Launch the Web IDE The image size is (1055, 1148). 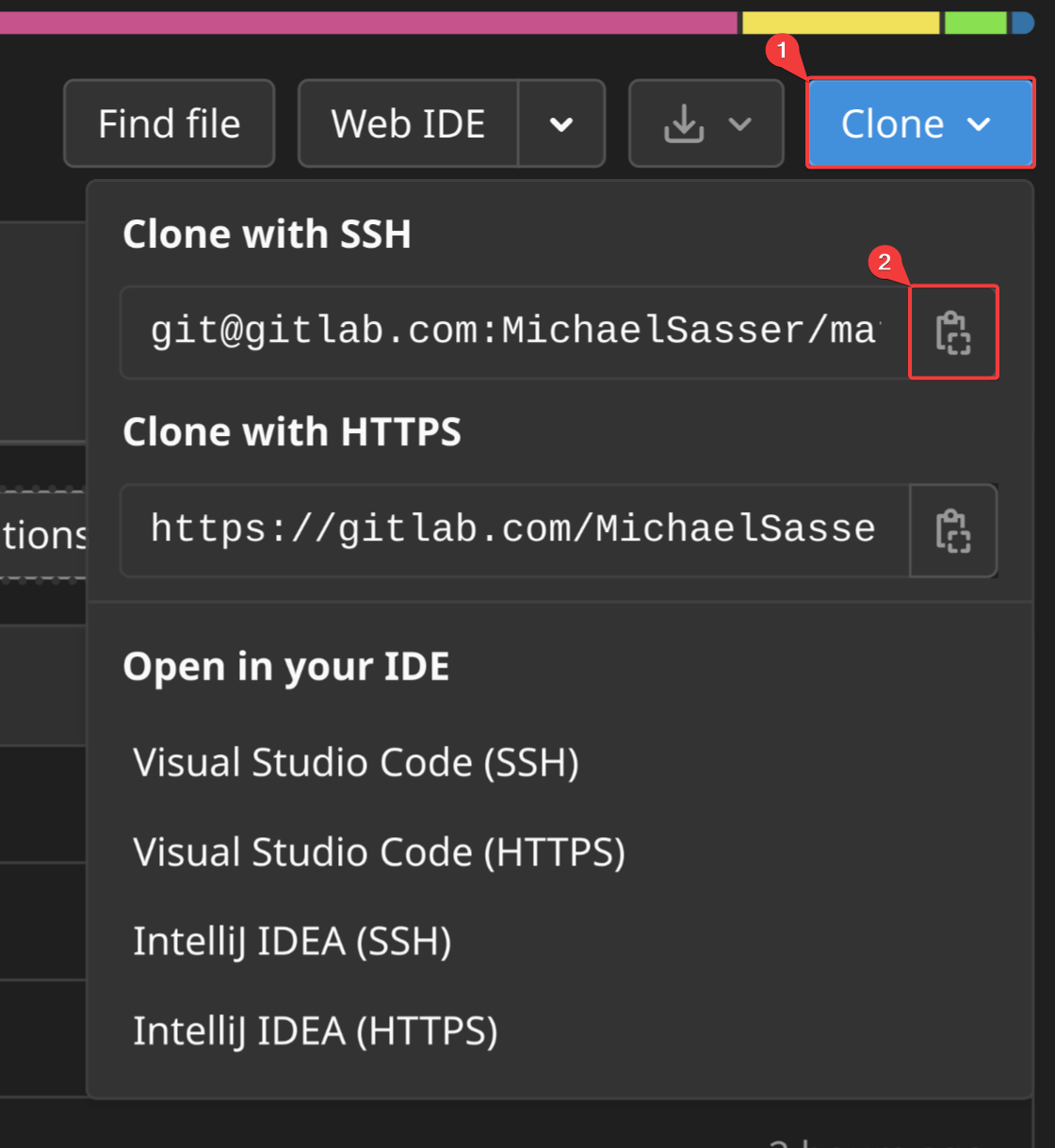pos(408,123)
